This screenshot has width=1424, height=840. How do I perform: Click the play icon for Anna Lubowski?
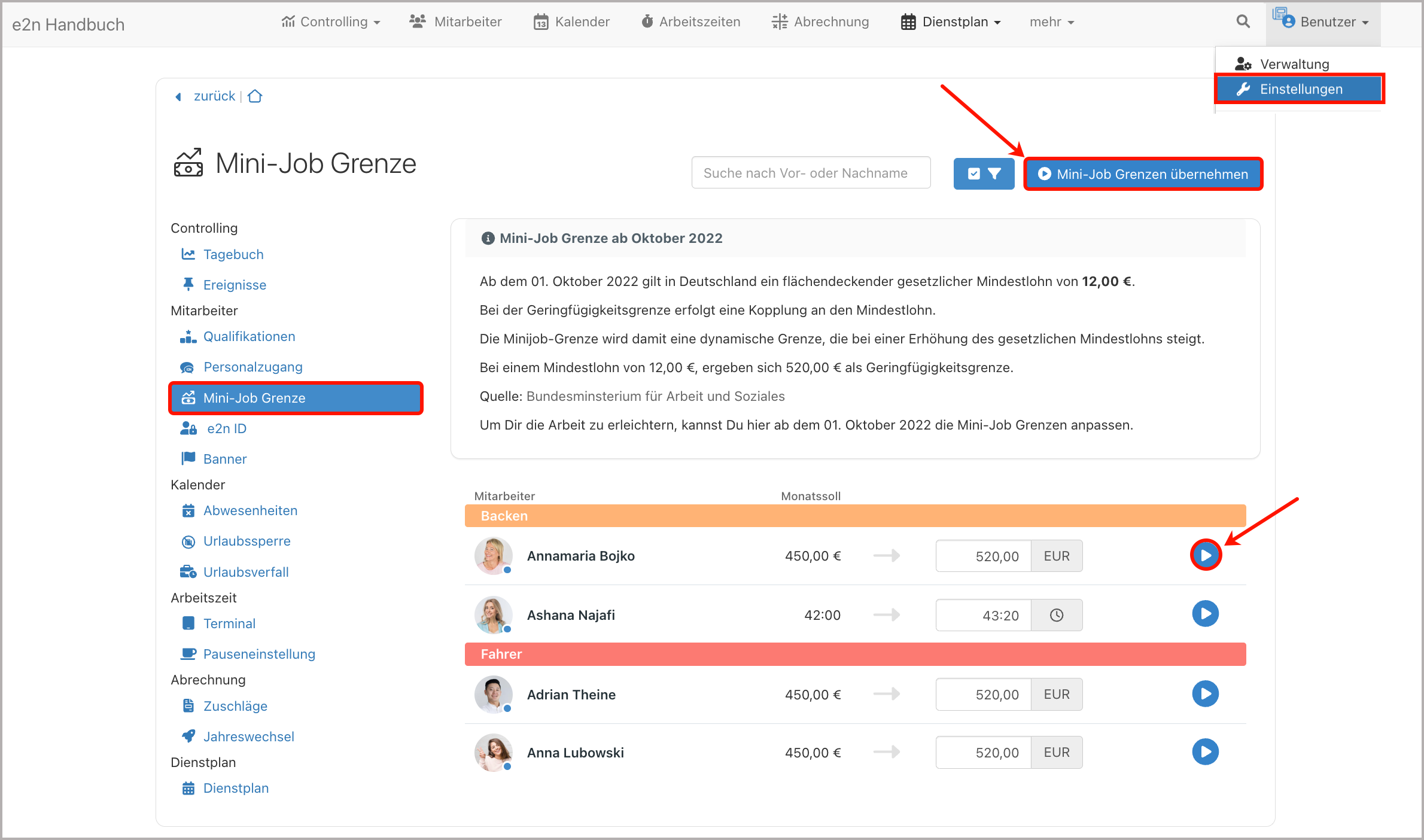point(1205,752)
